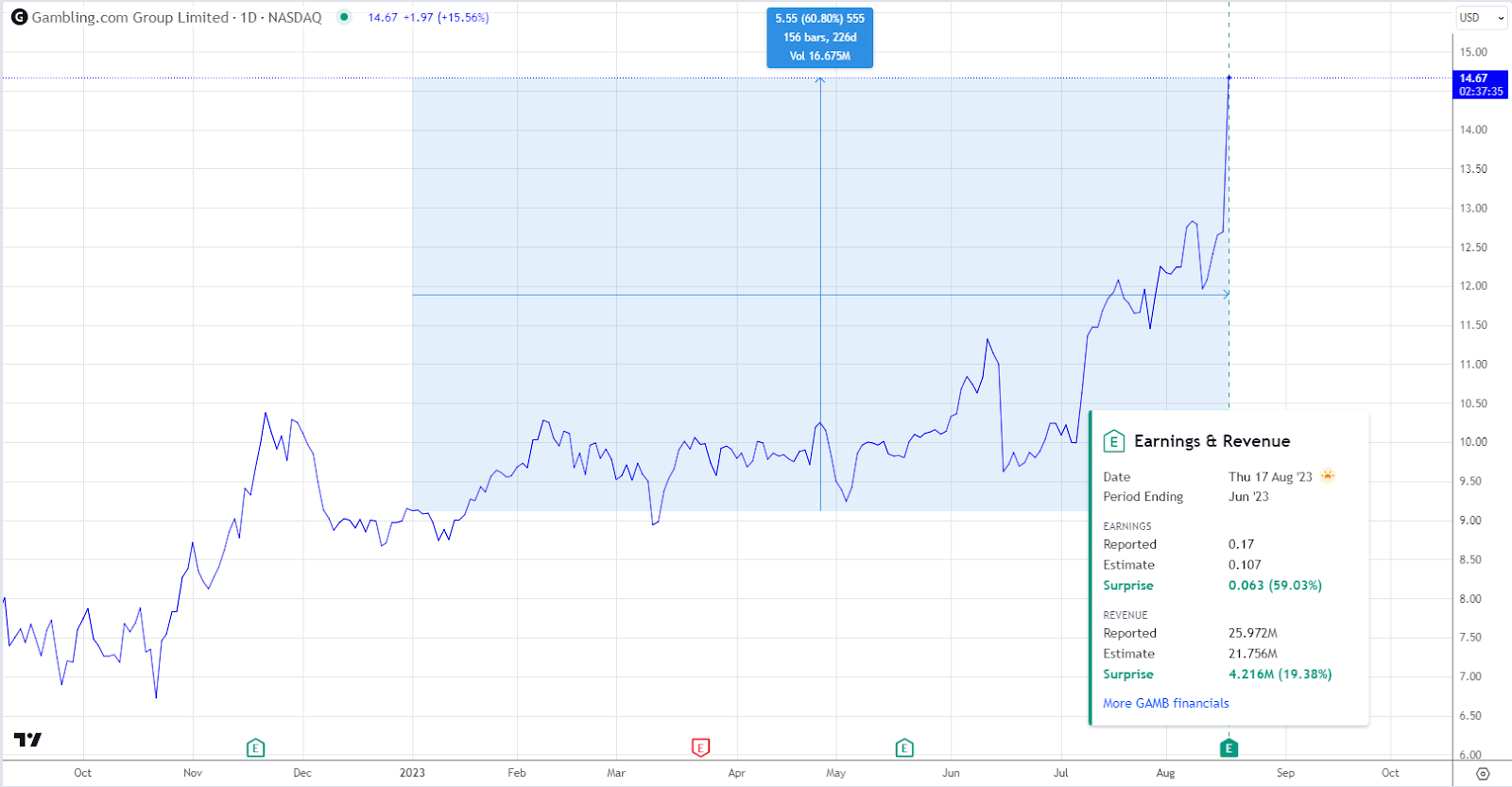Click the Earnings & Revenue heading
Screen dimensions: 1512x787
[1211, 441]
